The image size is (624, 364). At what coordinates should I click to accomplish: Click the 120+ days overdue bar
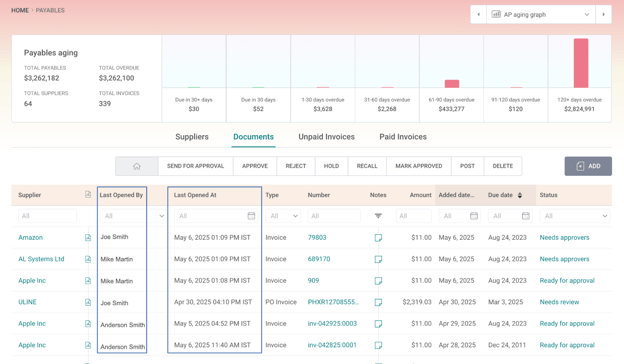tap(581, 63)
